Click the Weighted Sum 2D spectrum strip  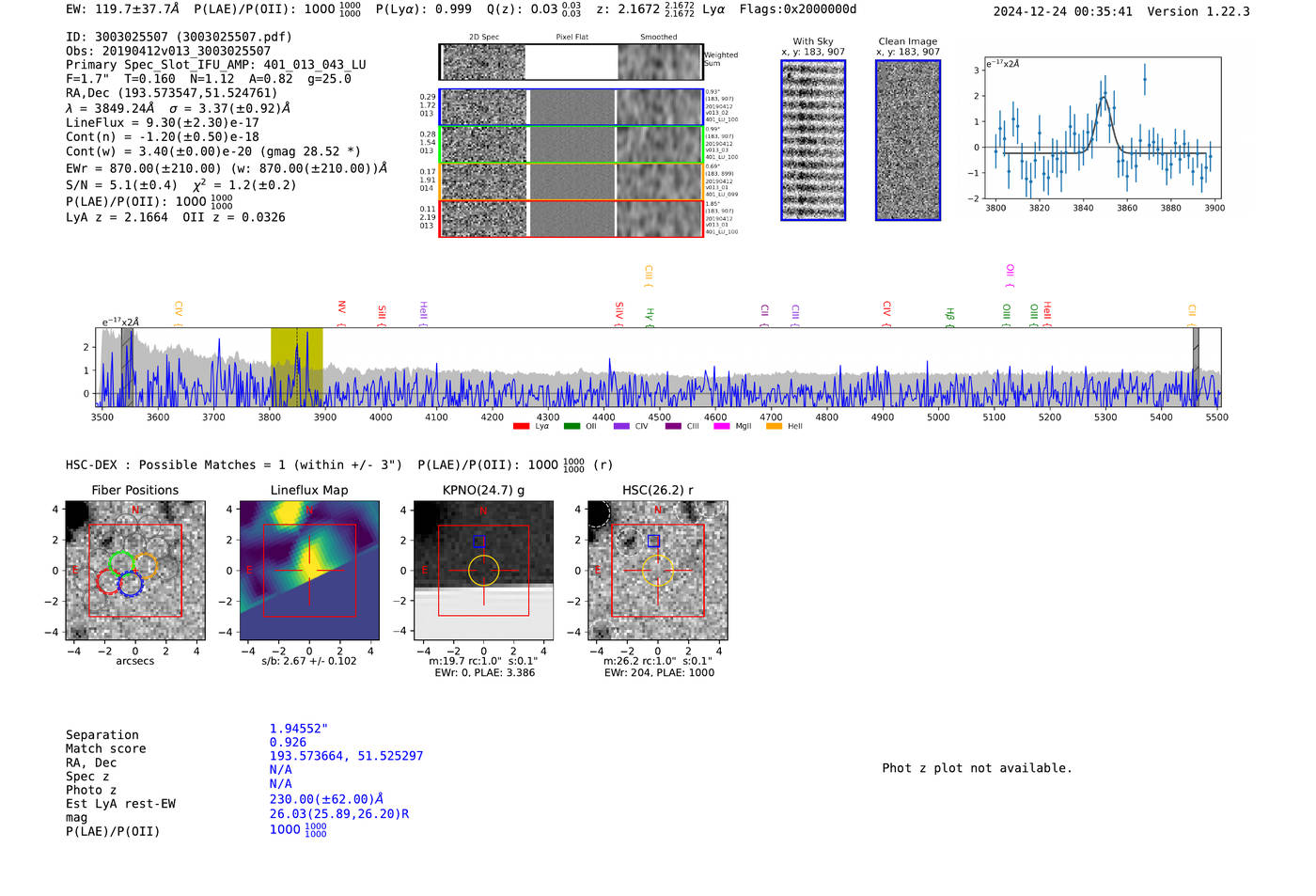click(572, 62)
